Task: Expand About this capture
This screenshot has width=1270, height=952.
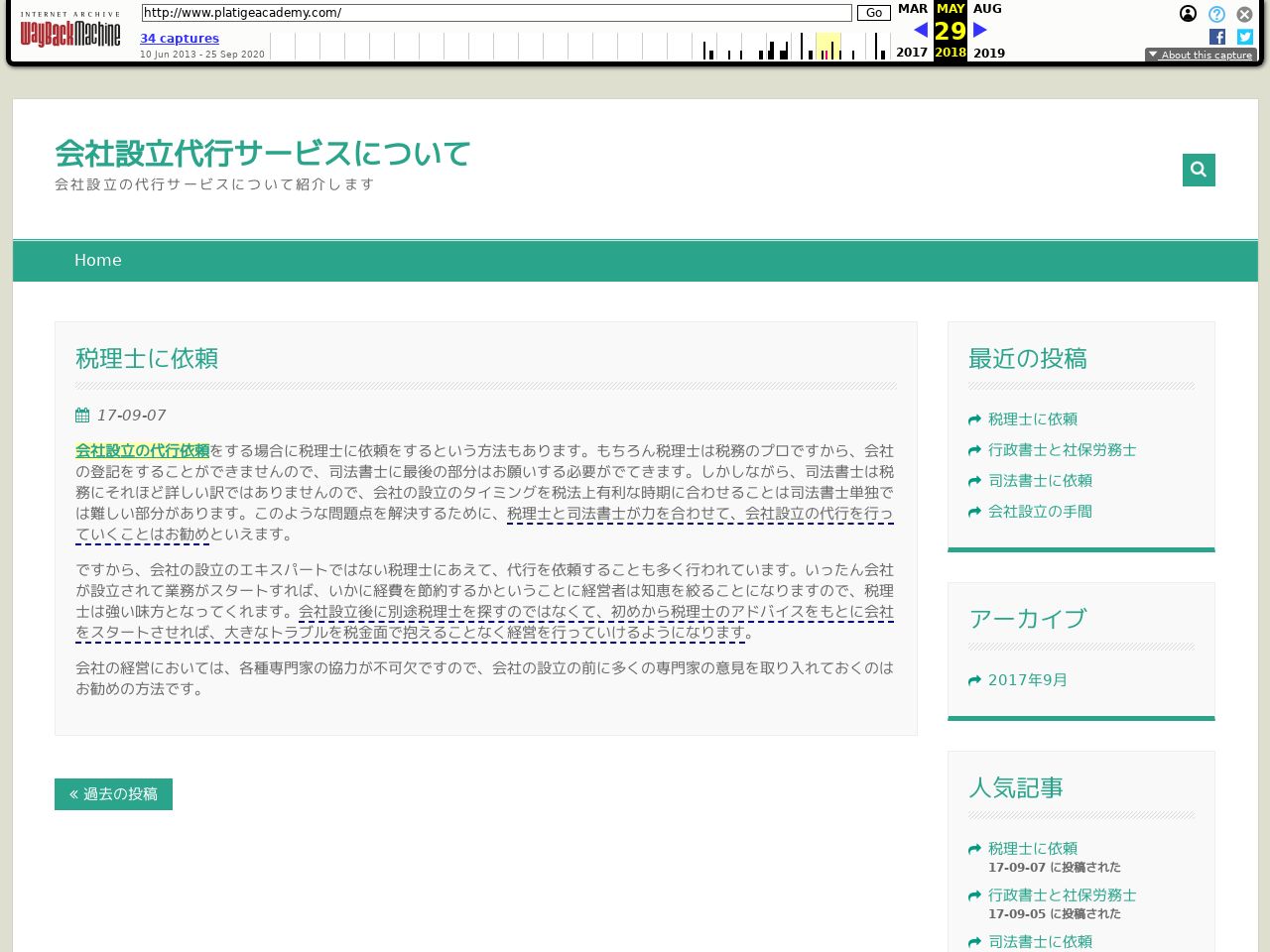Action: tap(1201, 56)
